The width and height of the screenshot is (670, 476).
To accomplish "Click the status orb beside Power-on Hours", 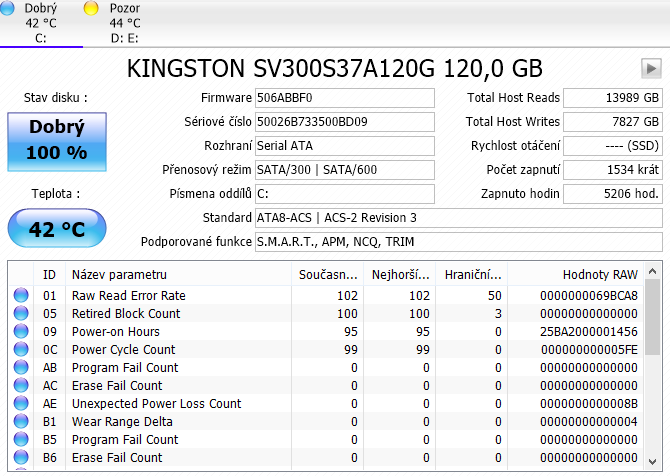I will pos(21,332).
